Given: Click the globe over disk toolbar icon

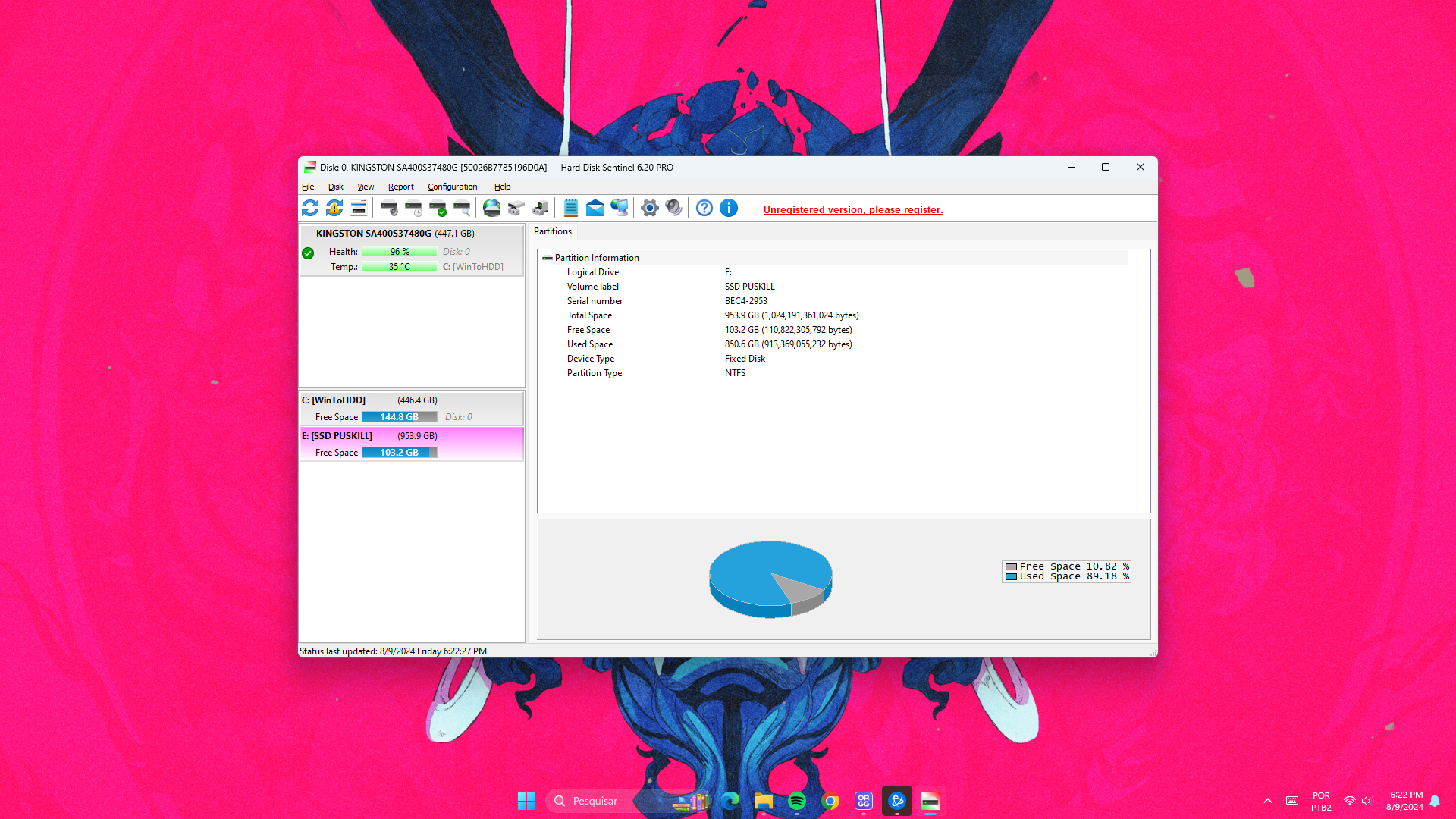Looking at the screenshot, I should (492, 208).
